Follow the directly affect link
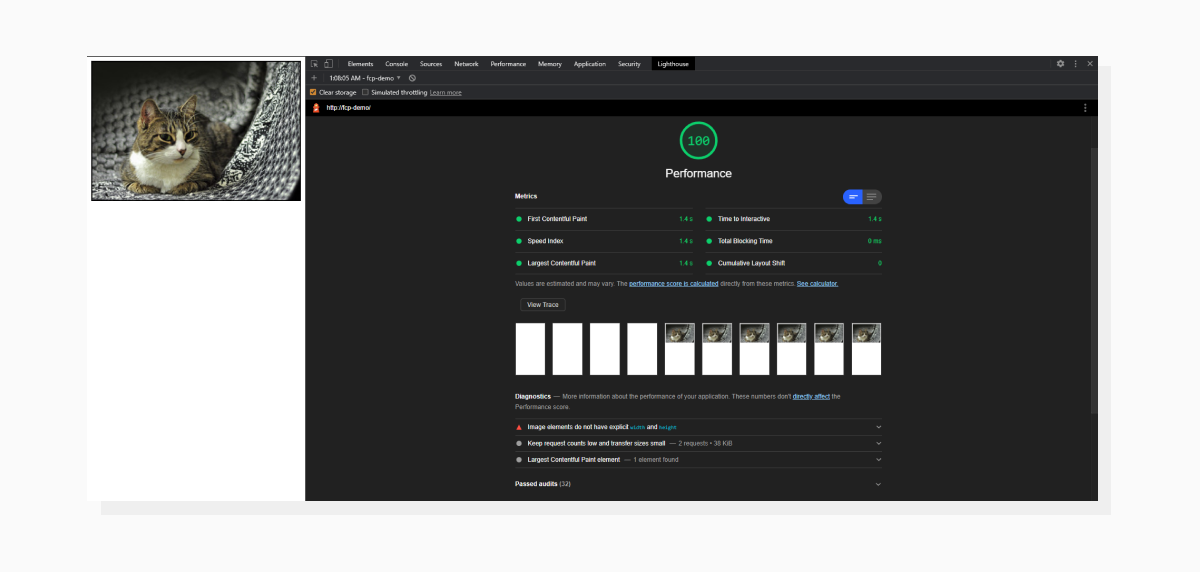This screenshot has width=1200, height=572. [811, 397]
